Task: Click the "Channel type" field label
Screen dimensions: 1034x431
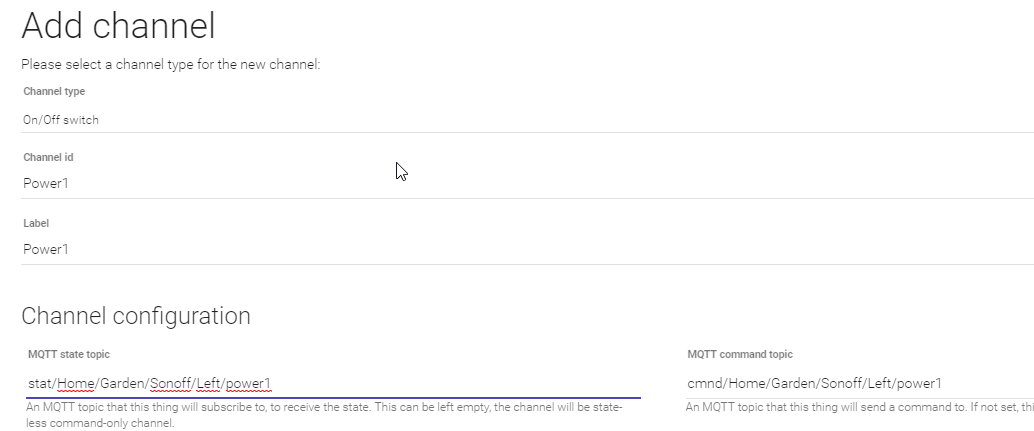Action: click(54, 92)
